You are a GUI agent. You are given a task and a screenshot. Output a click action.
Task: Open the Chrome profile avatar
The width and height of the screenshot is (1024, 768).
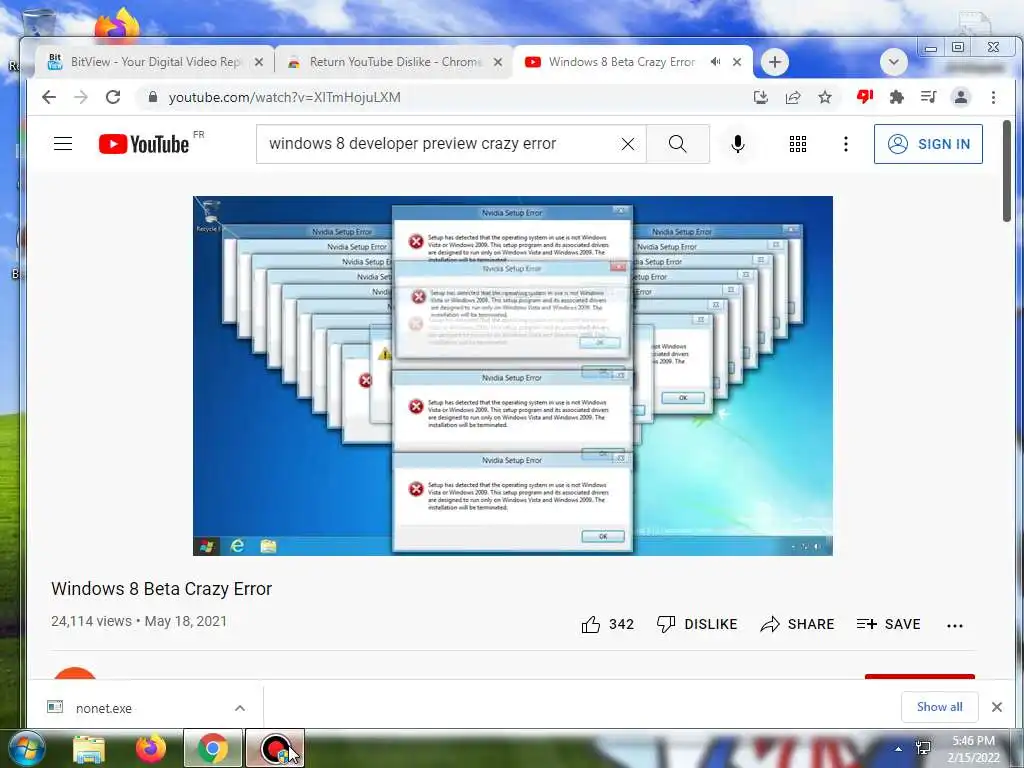(x=961, y=97)
